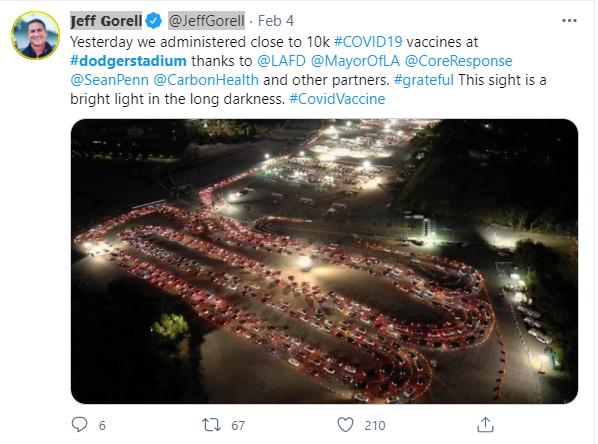Like the tweet with the heart icon

coord(346,425)
